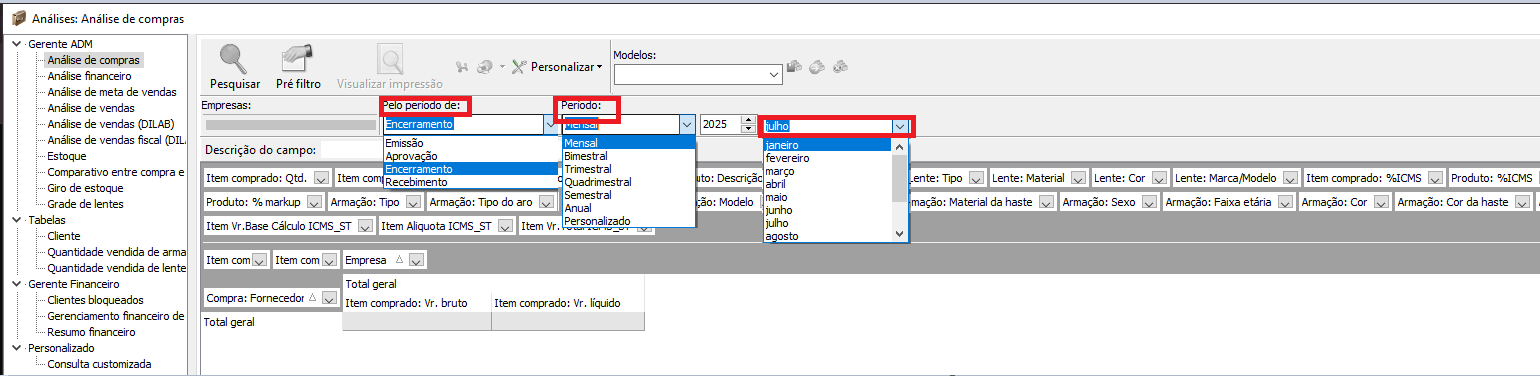Choose Aprovação in the open list
The height and width of the screenshot is (376, 1540).
[x=470, y=156]
